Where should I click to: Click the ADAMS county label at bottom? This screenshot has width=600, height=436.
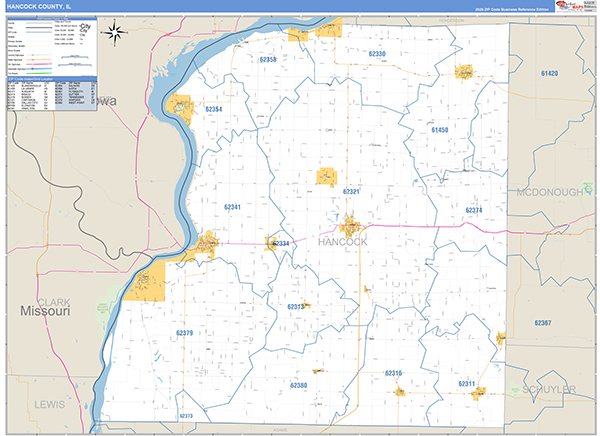[280, 430]
